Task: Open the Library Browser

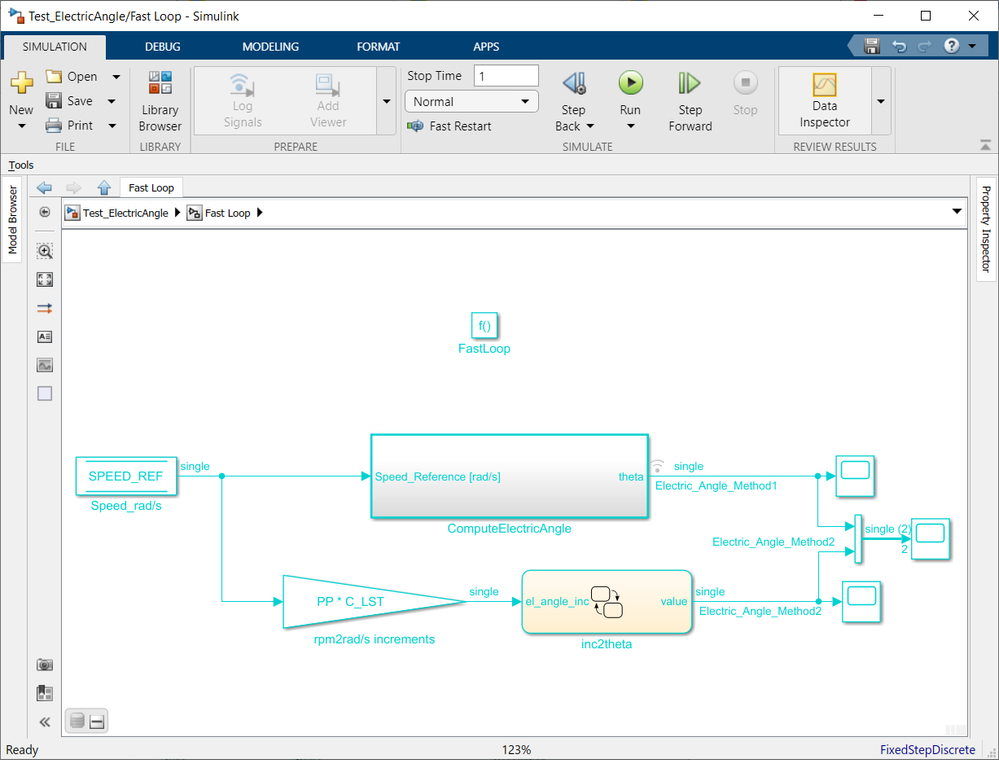Action: click(x=160, y=102)
